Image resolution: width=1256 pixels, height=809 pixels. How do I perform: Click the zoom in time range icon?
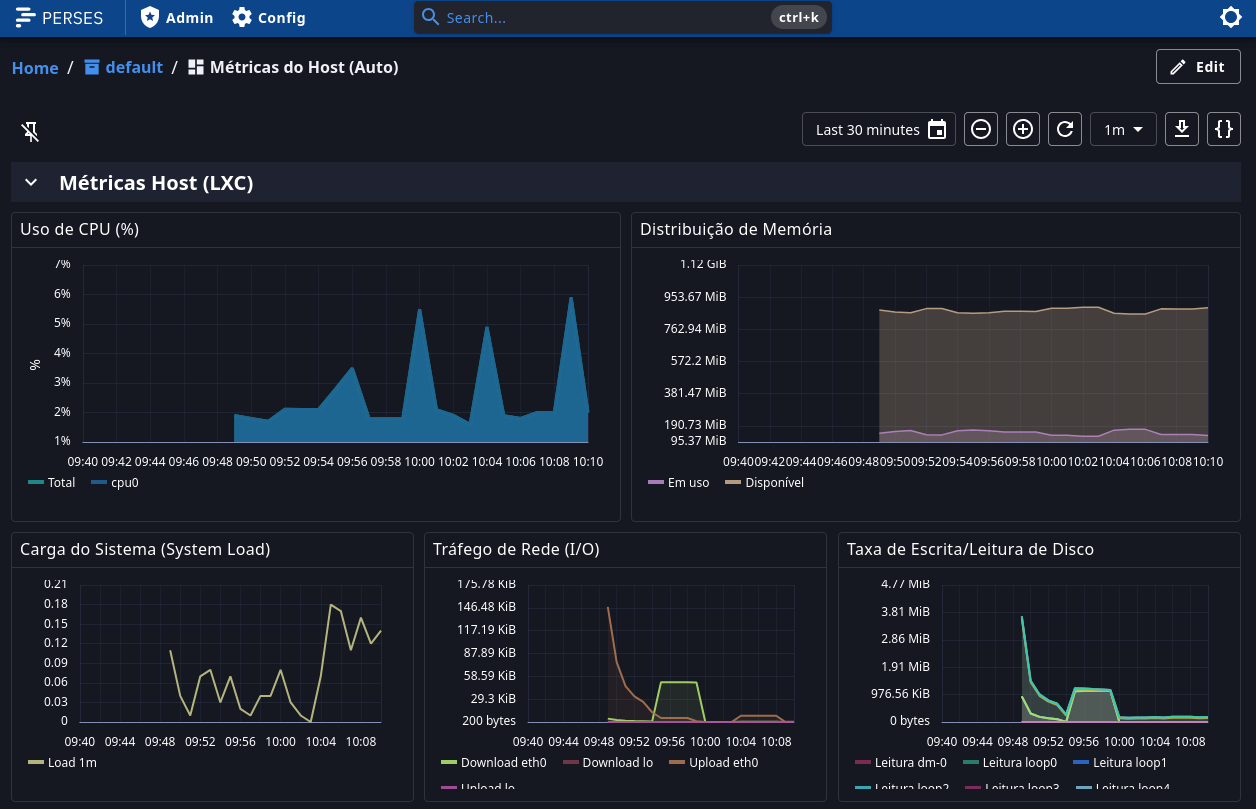(1023, 129)
